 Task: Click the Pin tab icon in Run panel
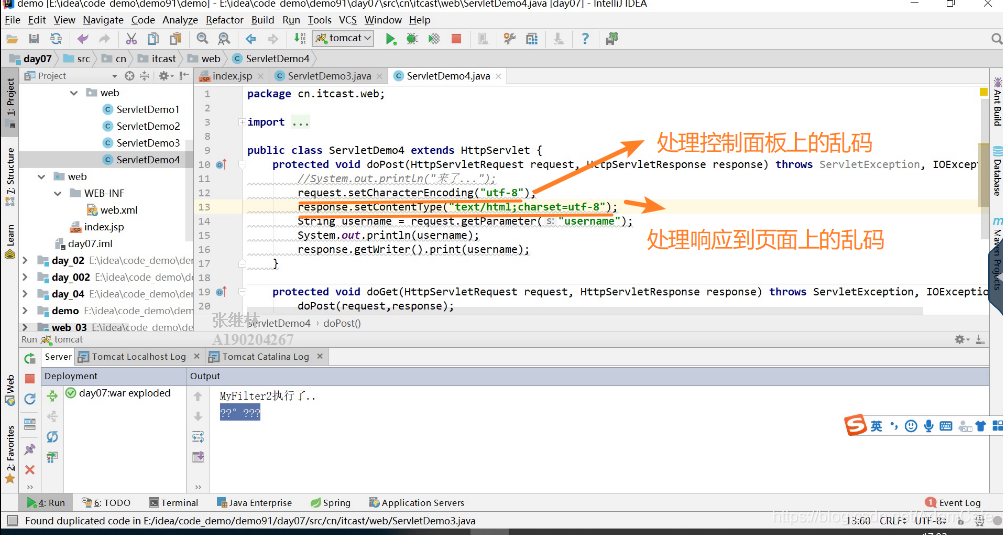click(29, 449)
